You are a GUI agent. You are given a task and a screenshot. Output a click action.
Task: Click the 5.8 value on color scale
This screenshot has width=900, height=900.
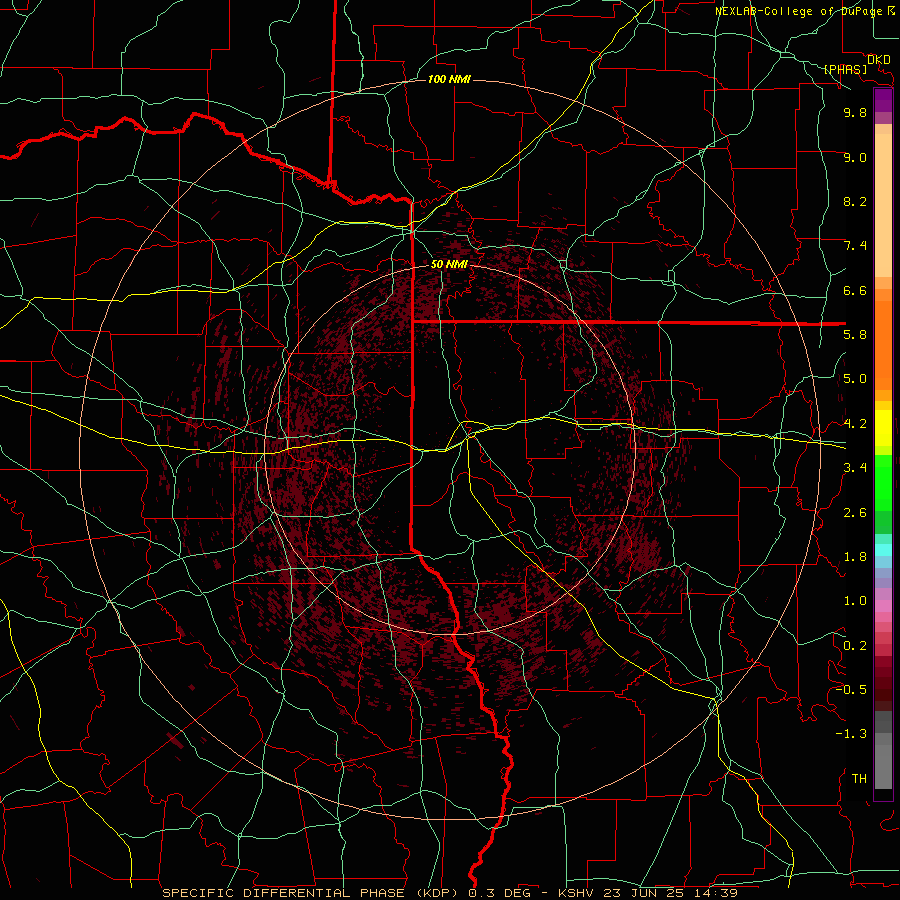pos(855,335)
